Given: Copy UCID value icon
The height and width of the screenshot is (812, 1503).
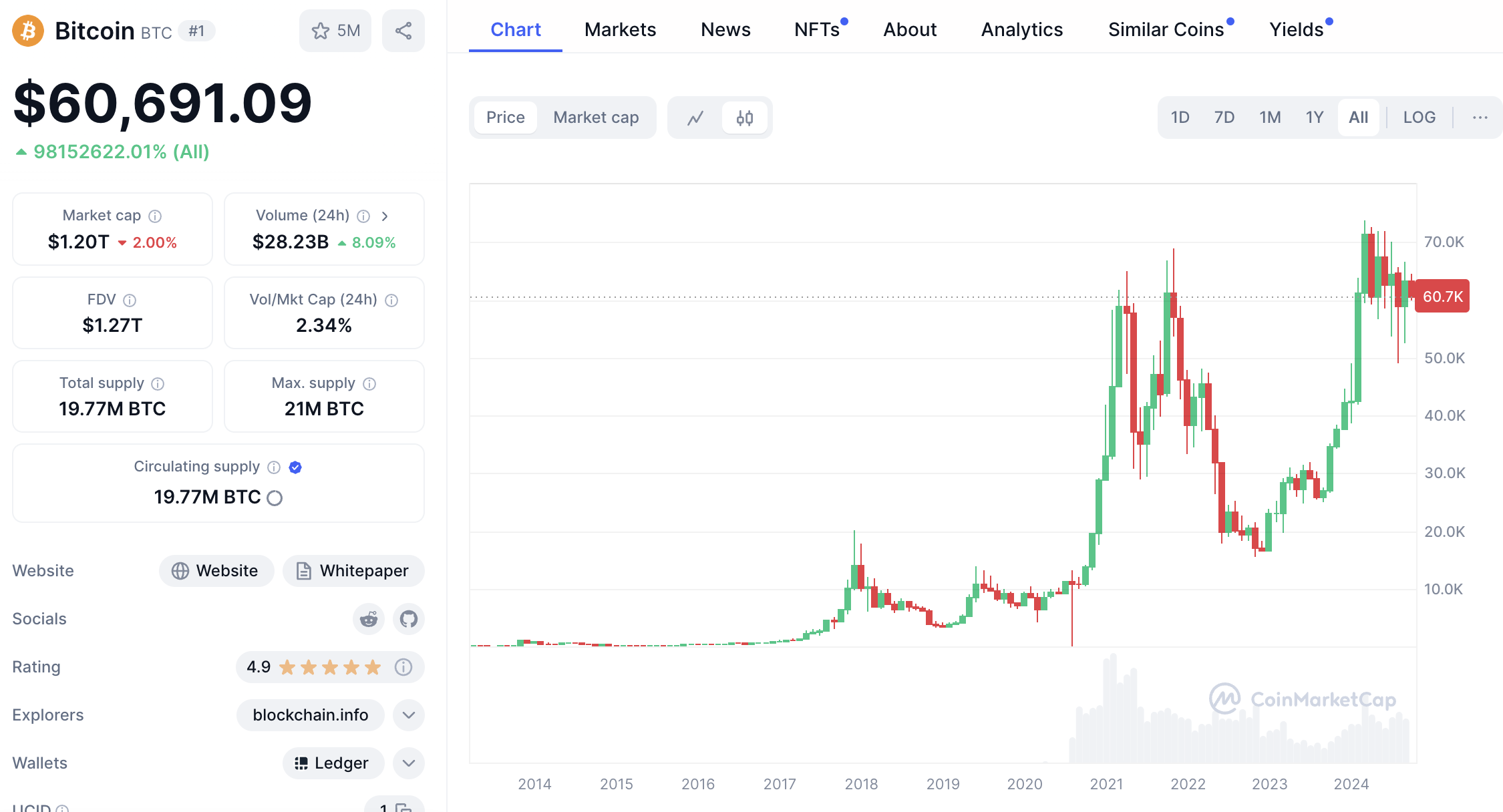Looking at the screenshot, I should point(403,807).
